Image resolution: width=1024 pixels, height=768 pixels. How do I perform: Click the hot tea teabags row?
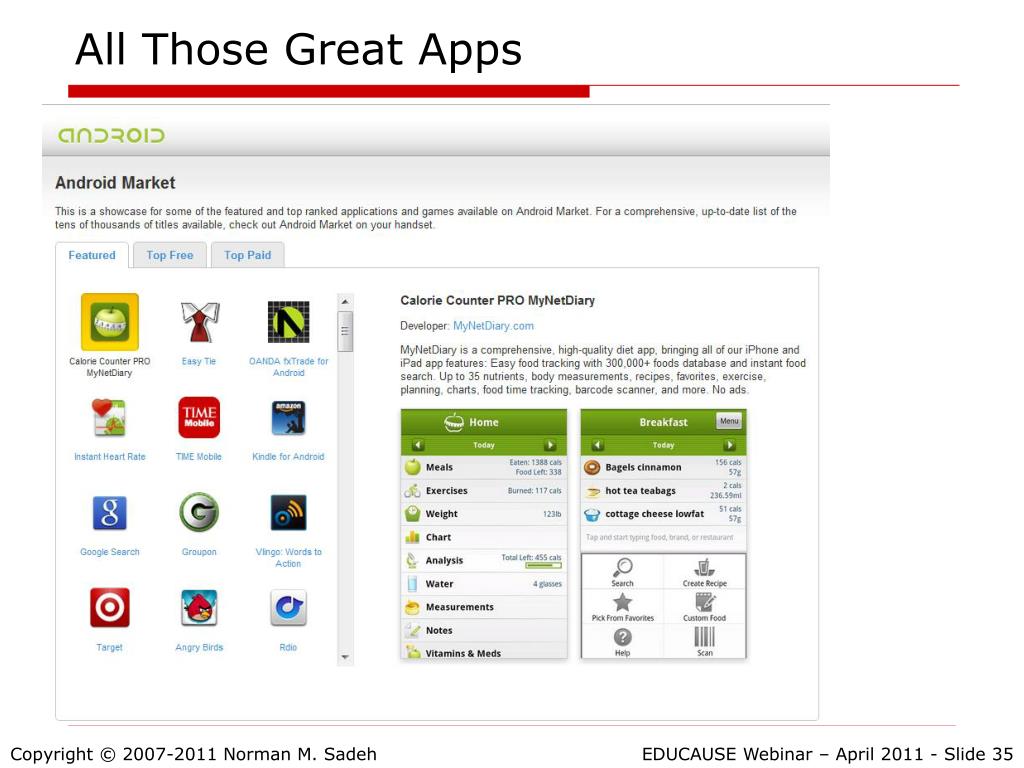coord(664,490)
